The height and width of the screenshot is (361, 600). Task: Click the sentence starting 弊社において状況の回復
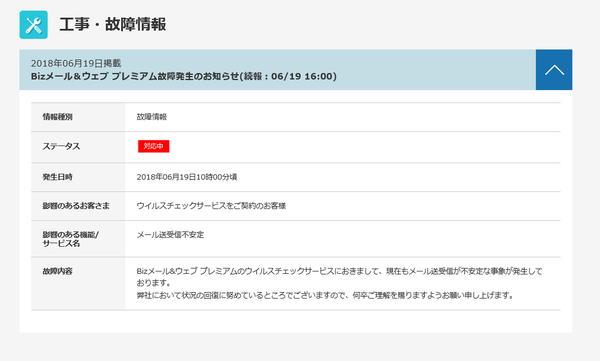coord(326,295)
